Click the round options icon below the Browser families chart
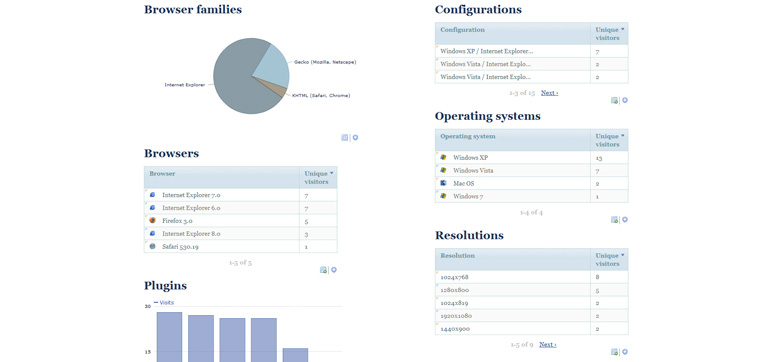The height and width of the screenshot is (362, 774). pos(355,138)
